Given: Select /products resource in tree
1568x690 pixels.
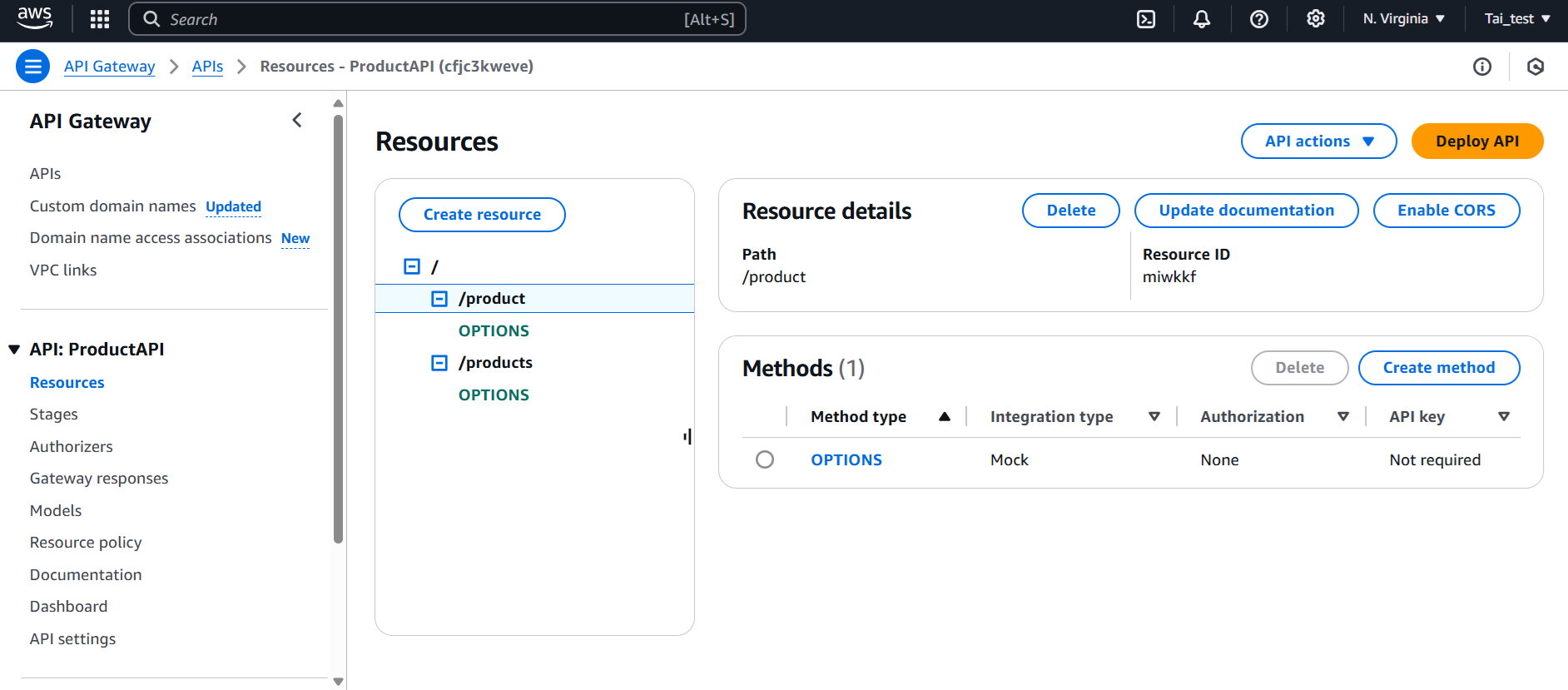Looking at the screenshot, I should coord(495,363).
